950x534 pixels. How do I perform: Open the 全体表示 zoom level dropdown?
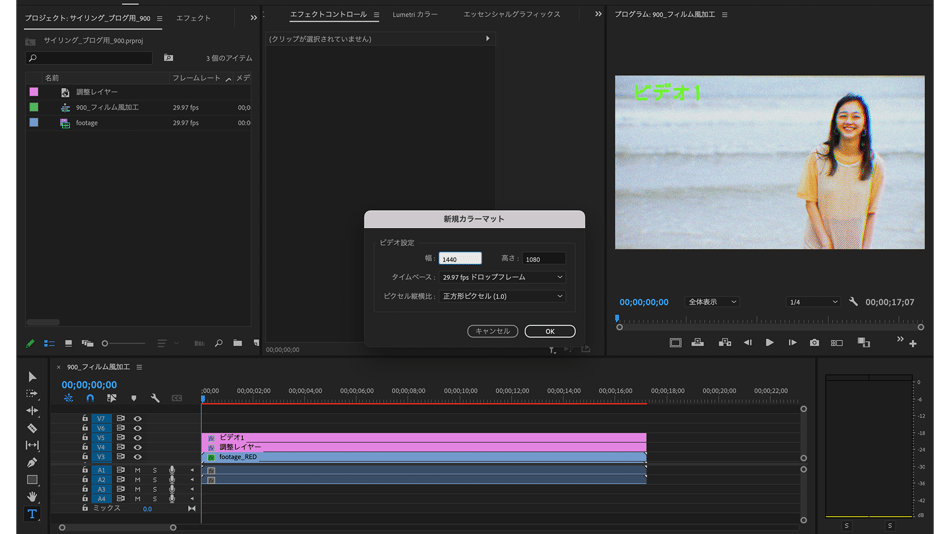711,302
